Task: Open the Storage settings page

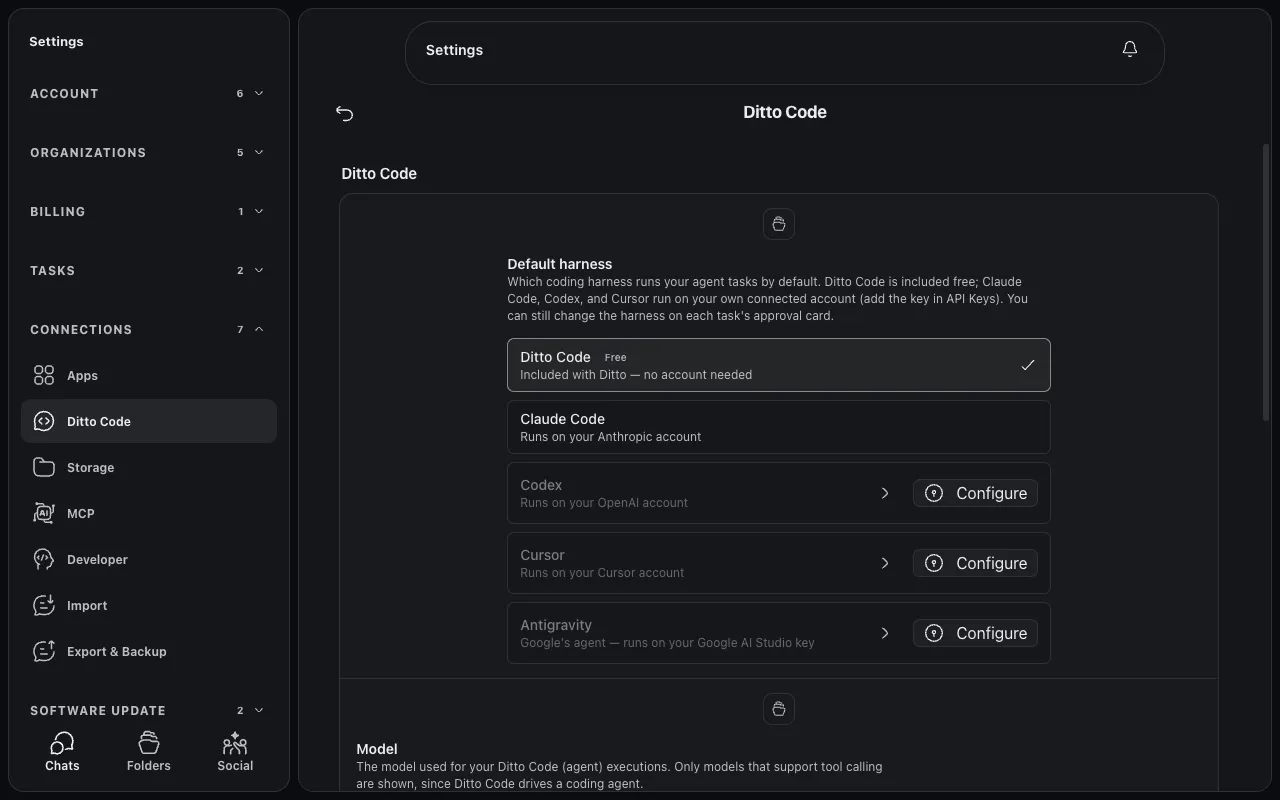Action: [x=149, y=467]
